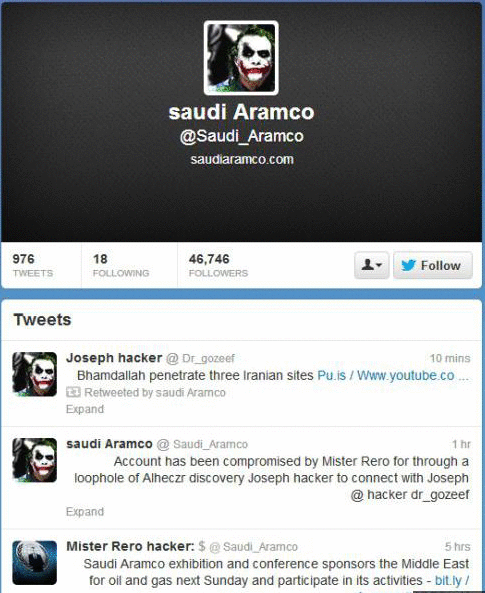Screen dimensions: 485x593
Task: Open the saudiaramco.com website link
Action: click(x=242, y=159)
